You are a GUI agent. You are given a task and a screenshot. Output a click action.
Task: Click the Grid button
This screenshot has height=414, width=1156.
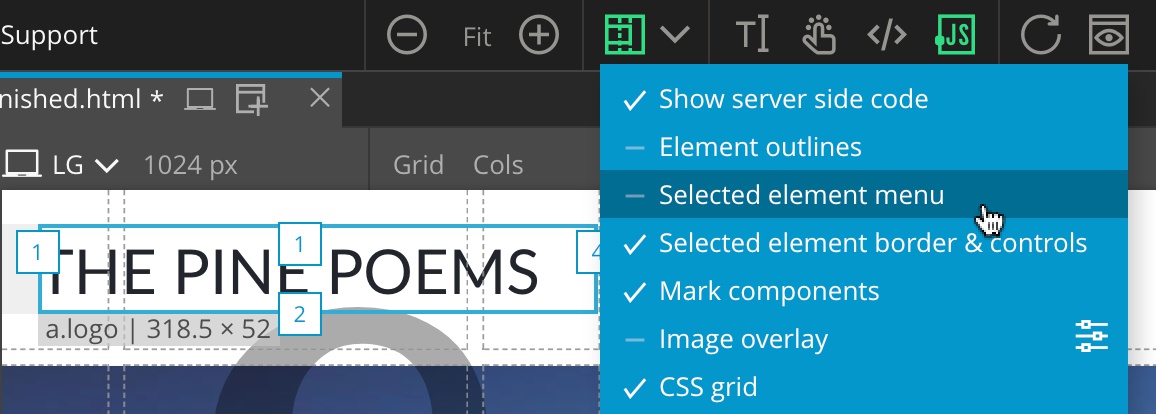(418, 165)
